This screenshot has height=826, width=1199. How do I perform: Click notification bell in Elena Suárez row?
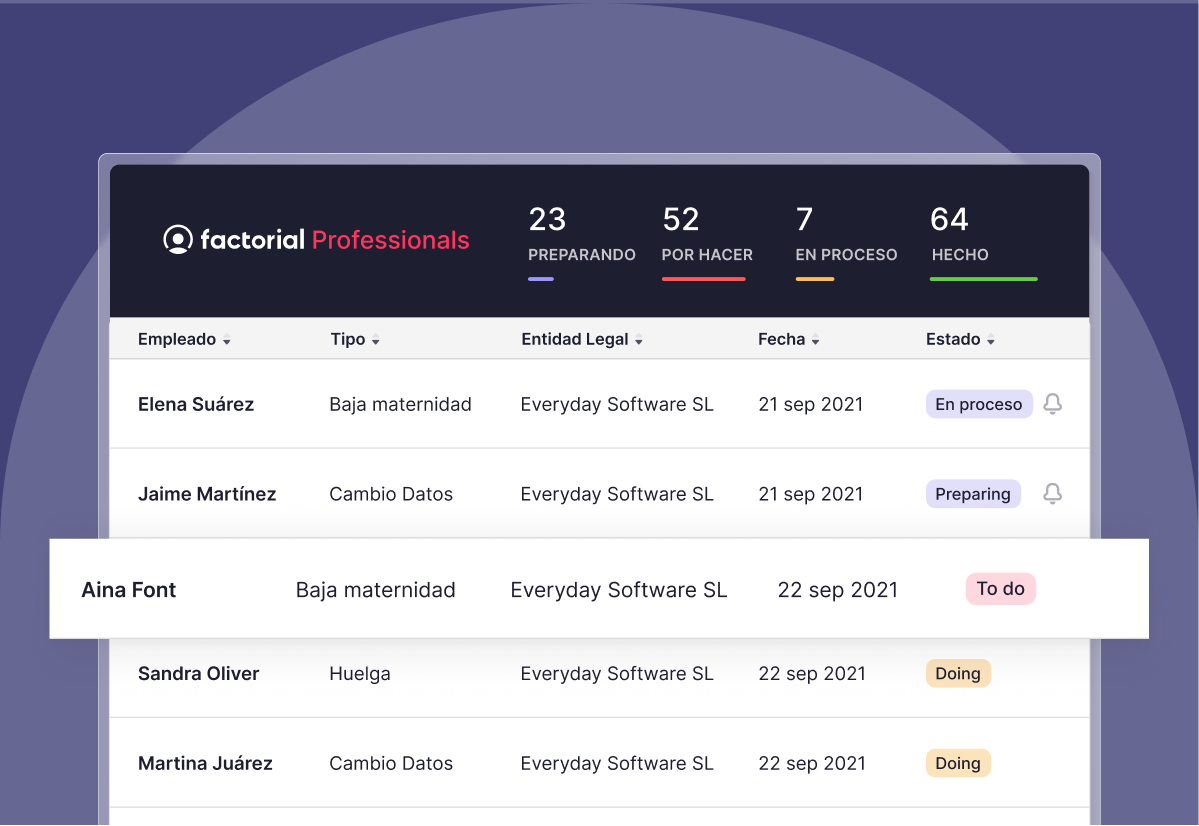1052,404
